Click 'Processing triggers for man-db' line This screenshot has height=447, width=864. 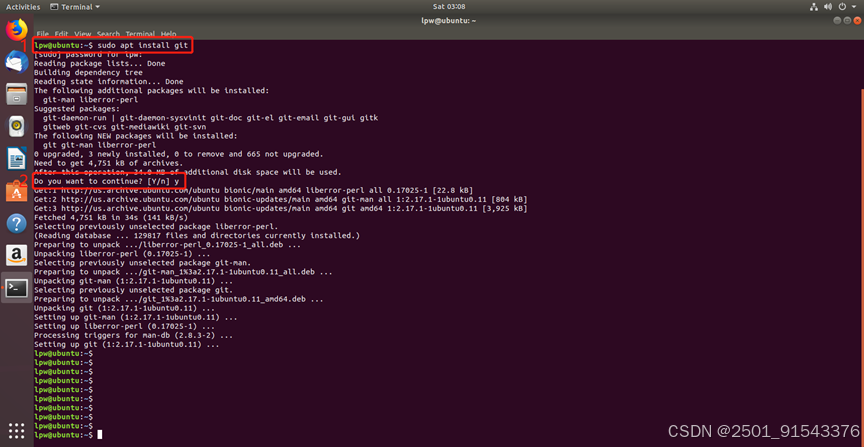pos(133,335)
